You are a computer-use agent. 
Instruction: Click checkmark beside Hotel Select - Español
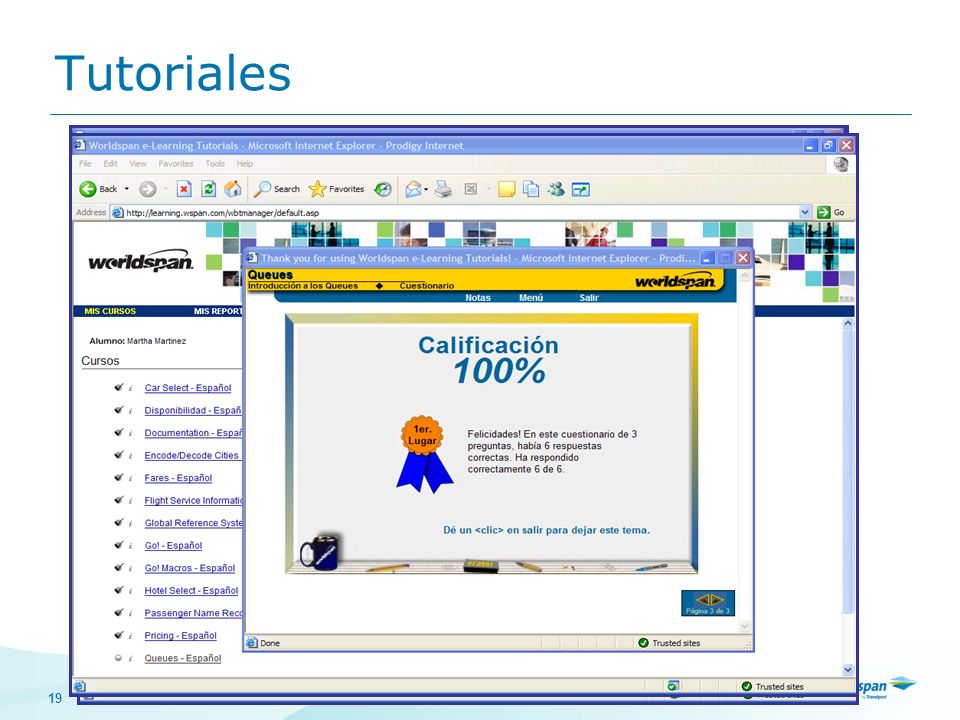point(118,590)
